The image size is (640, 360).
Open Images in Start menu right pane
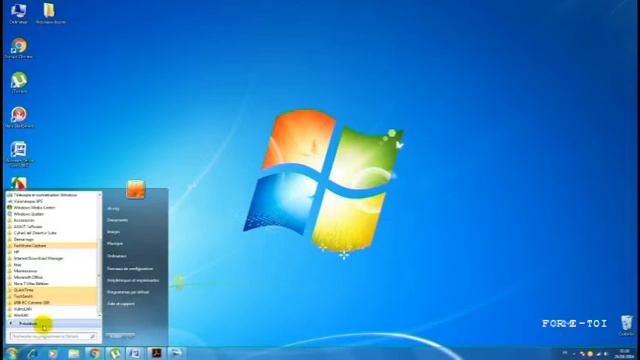[113, 232]
